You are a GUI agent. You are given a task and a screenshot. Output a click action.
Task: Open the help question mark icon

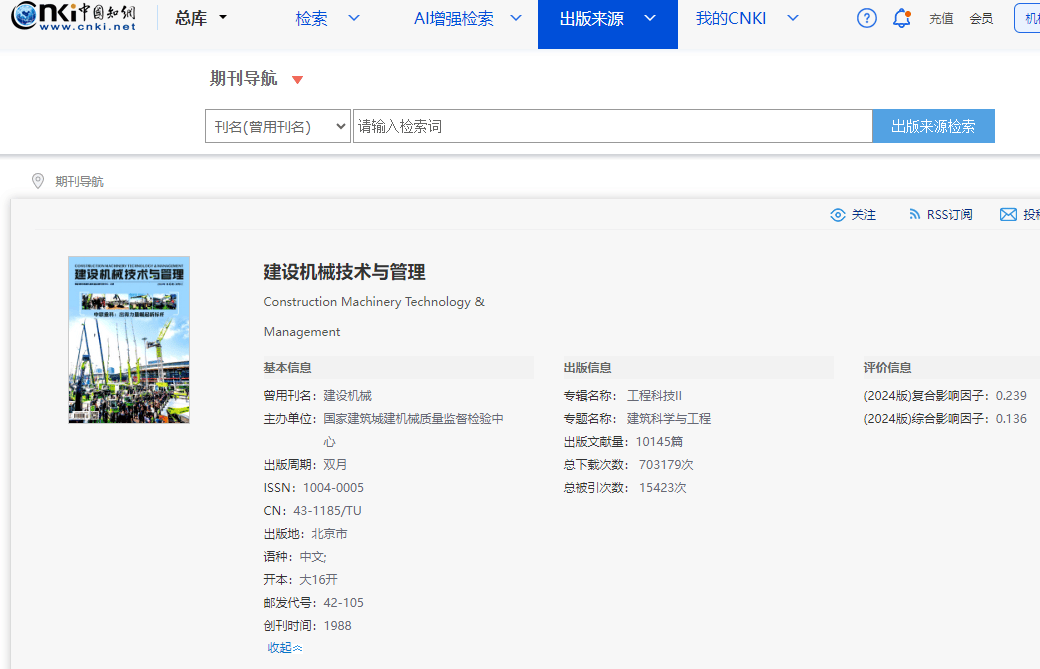tap(866, 18)
